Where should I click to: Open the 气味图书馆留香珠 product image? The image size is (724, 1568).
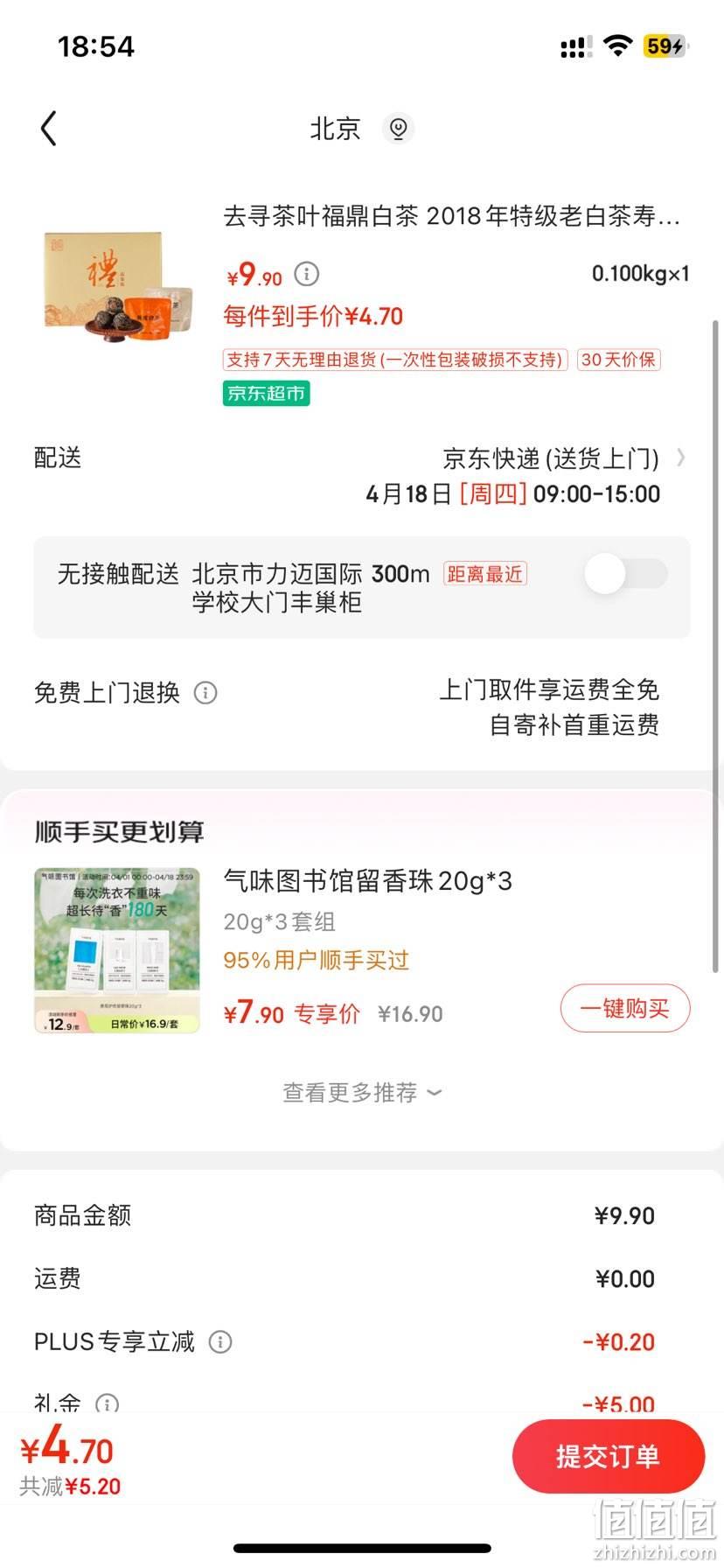117,950
